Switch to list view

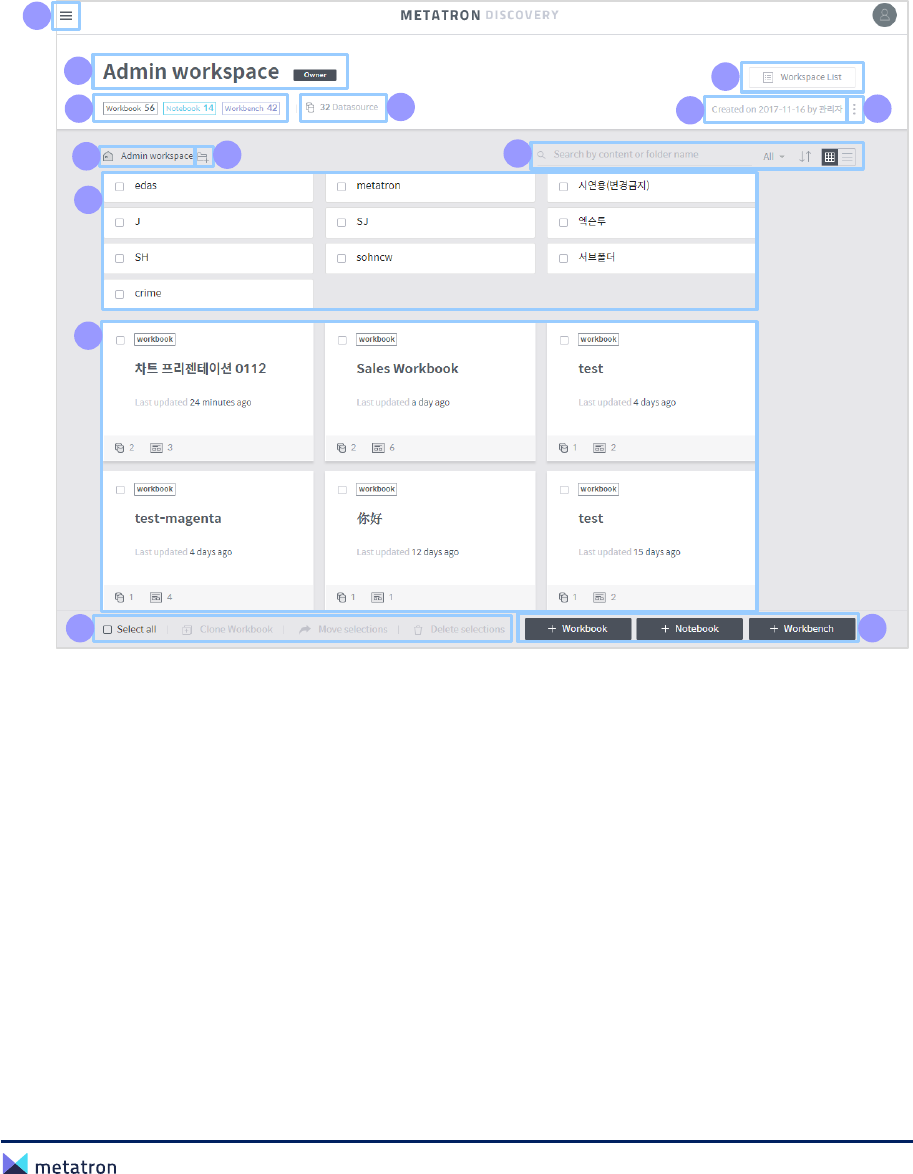tap(847, 156)
